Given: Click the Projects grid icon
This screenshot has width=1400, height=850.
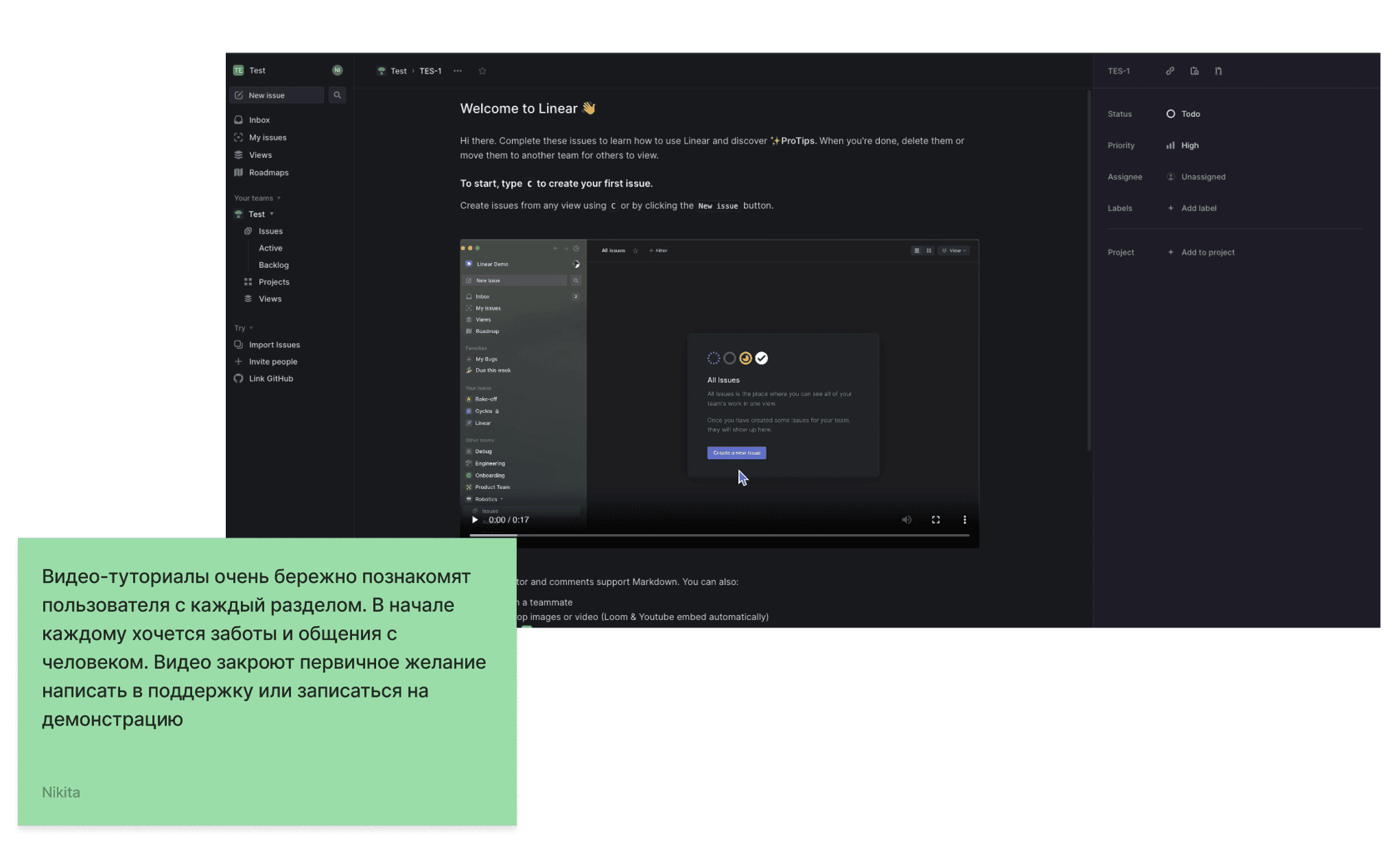Looking at the screenshot, I should 248,282.
